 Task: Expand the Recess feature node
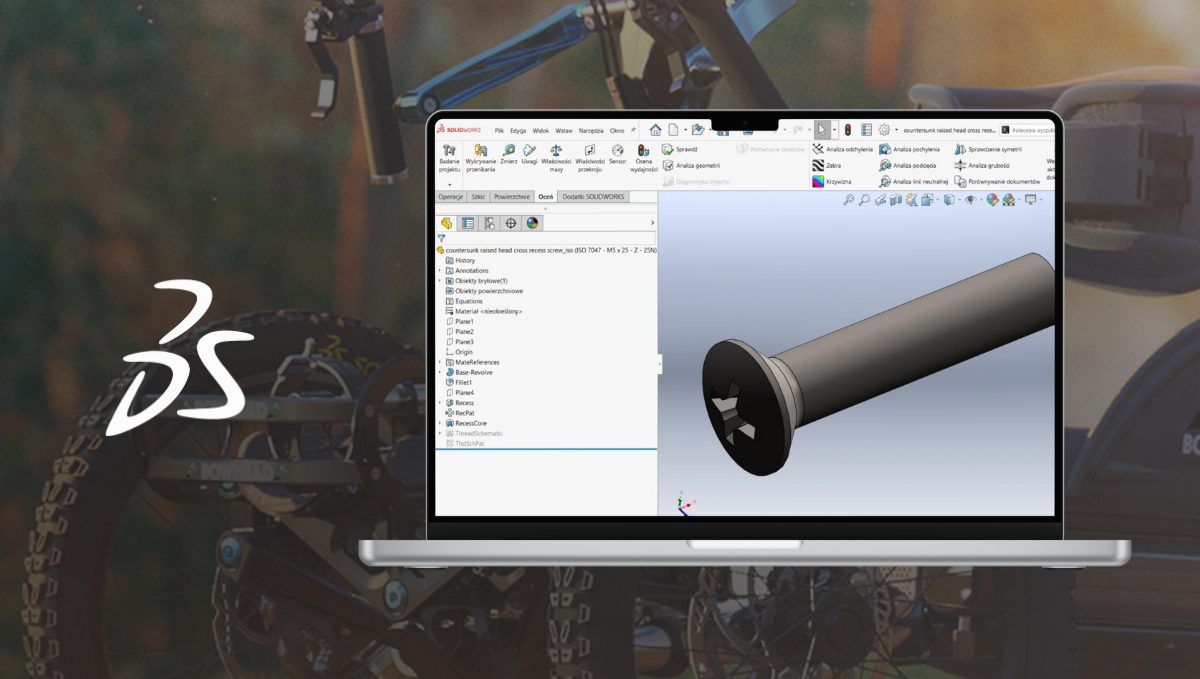[440, 403]
